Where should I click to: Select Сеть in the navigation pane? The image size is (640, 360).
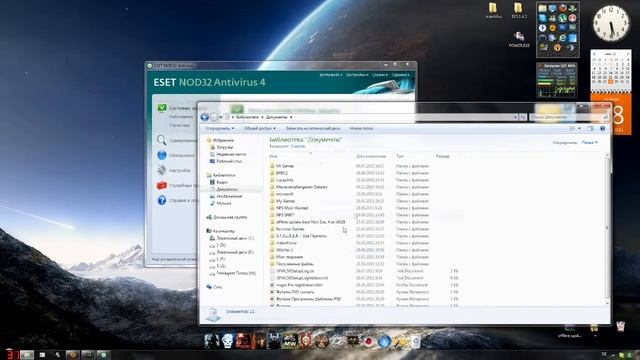(x=218, y=287)
